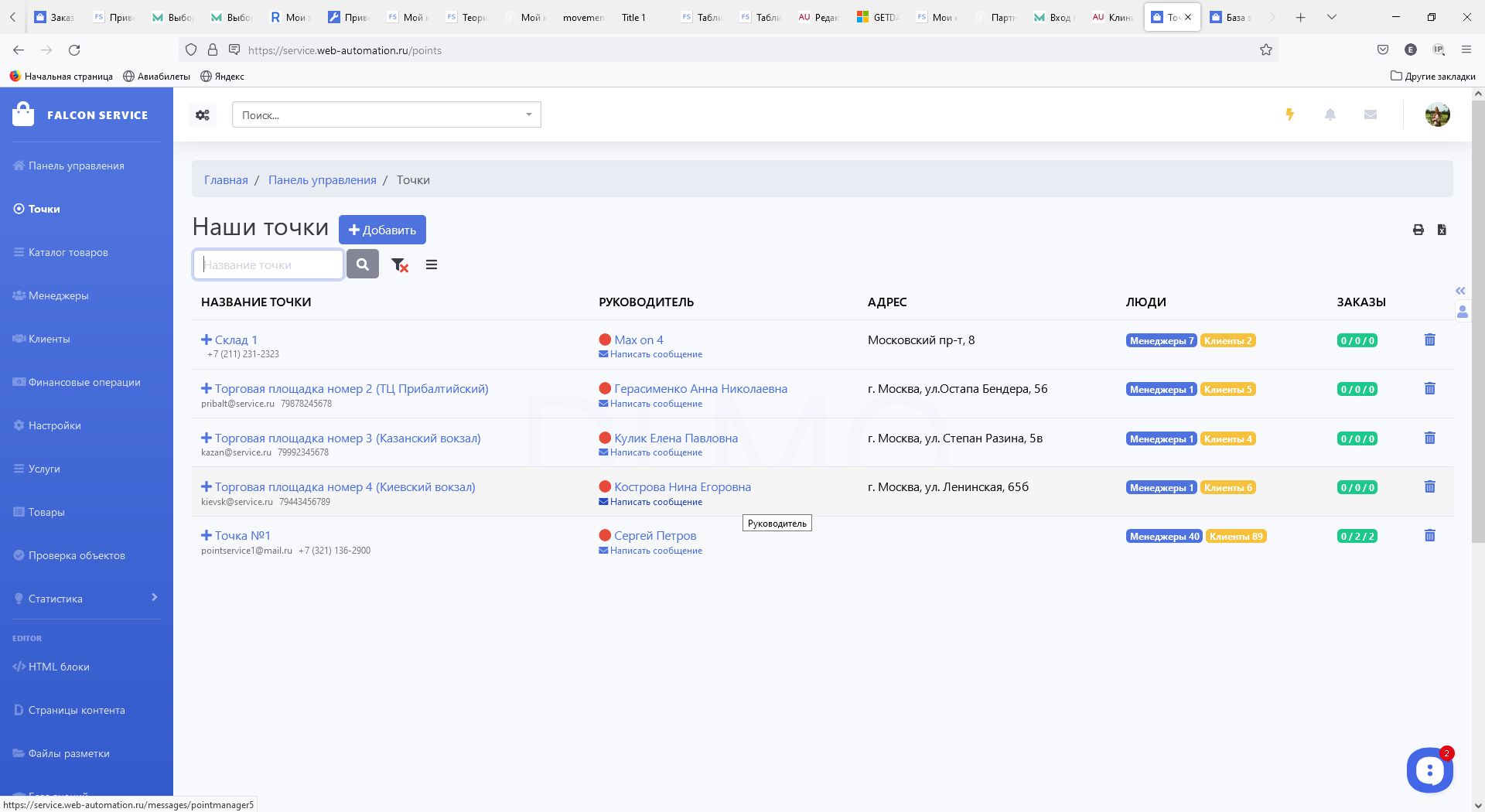Open the settings gears icon near search
This screenshot has height=812, width=1485.
click(203, 115)
